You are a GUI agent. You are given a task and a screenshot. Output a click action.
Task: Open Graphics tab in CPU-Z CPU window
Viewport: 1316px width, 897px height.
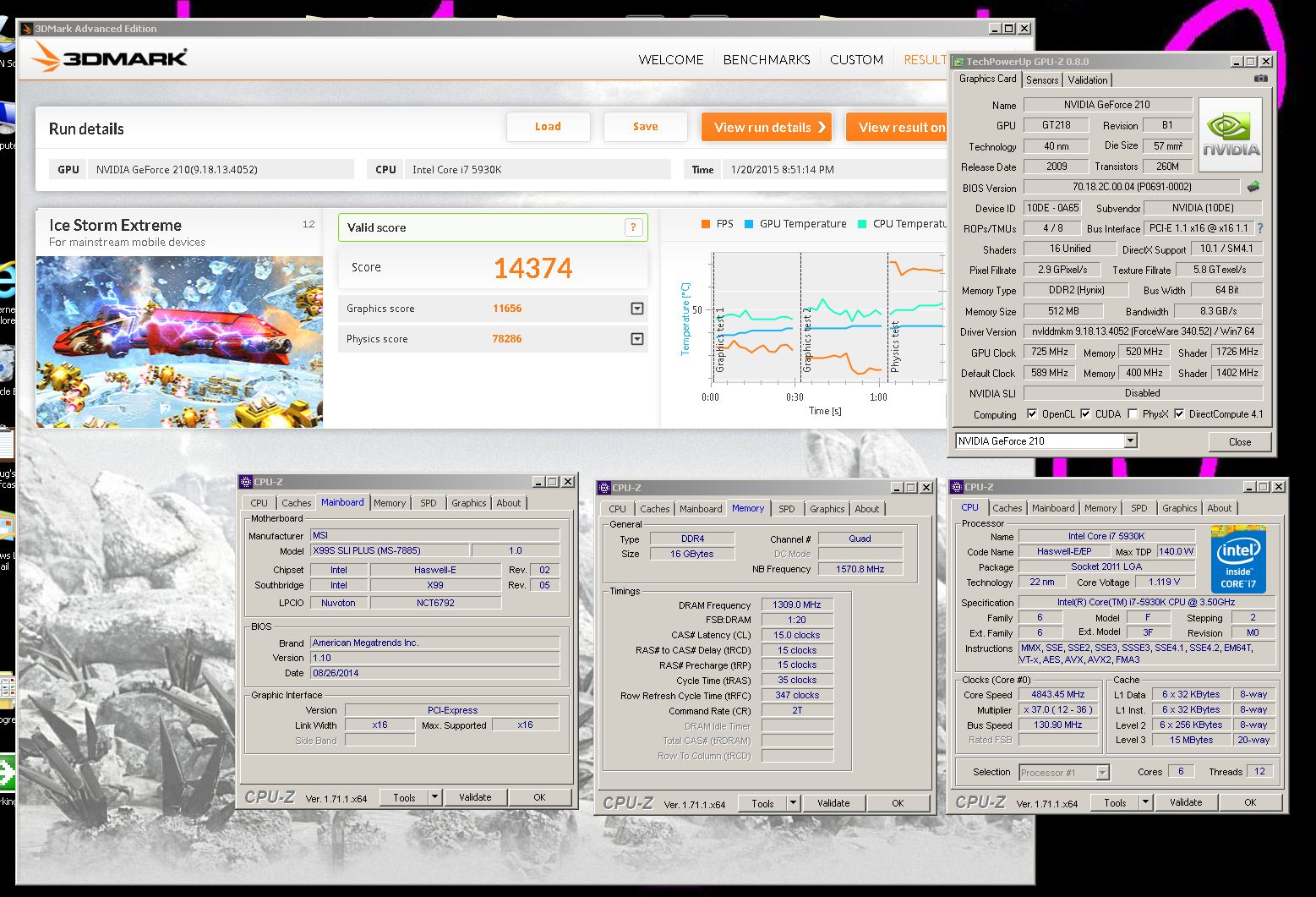coord(1179,508)
